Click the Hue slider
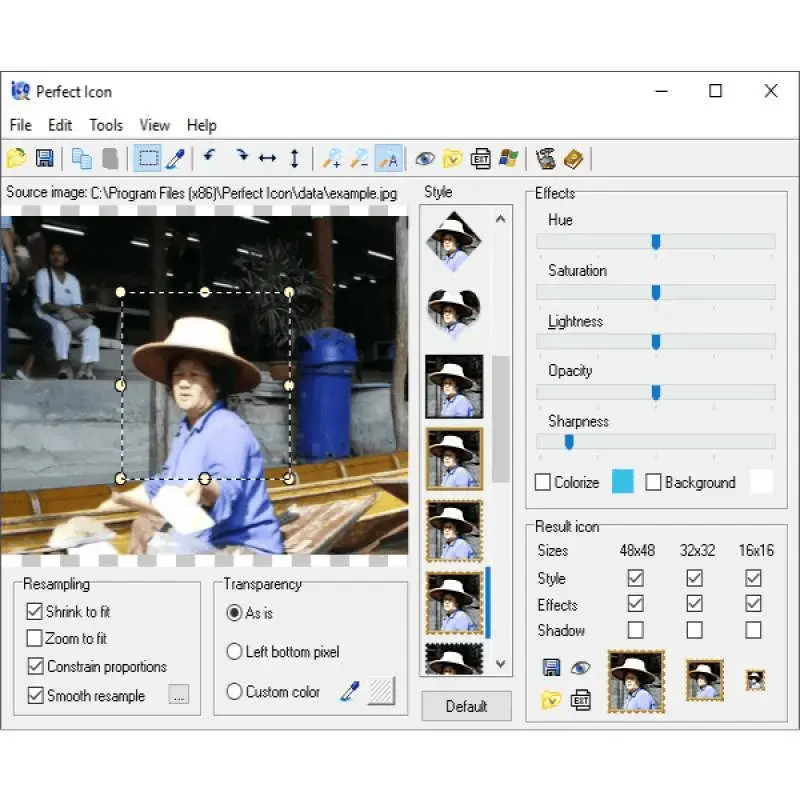 pyautogui.click(x=656, y=242)
